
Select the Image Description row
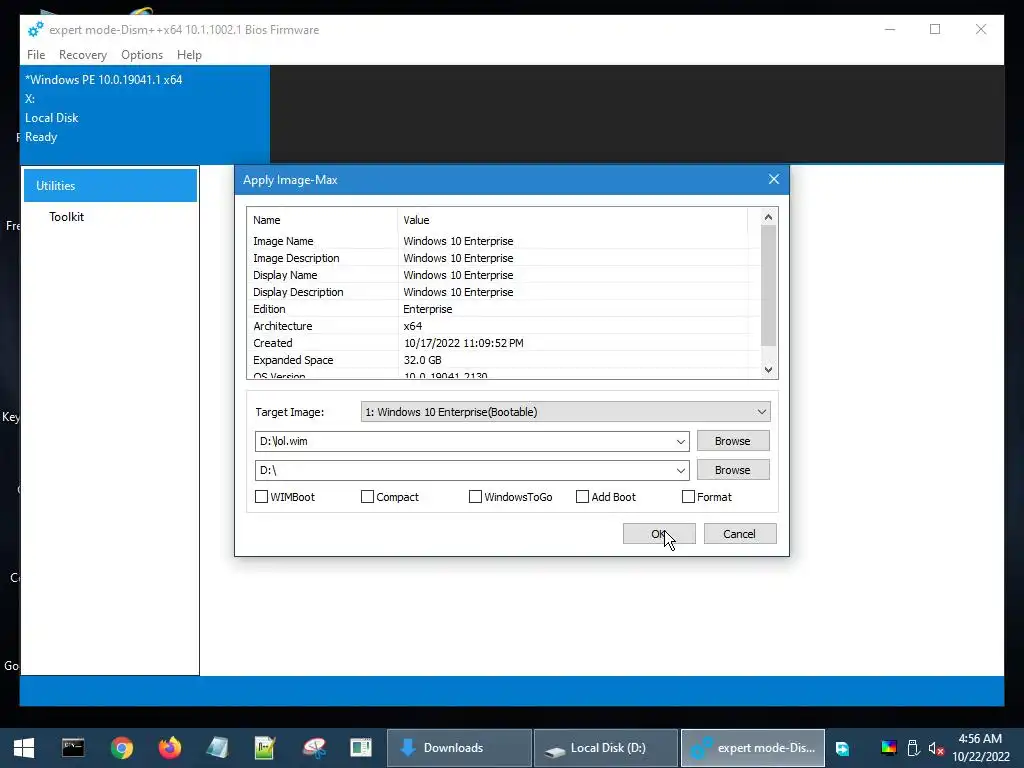[x=503, y=258]
